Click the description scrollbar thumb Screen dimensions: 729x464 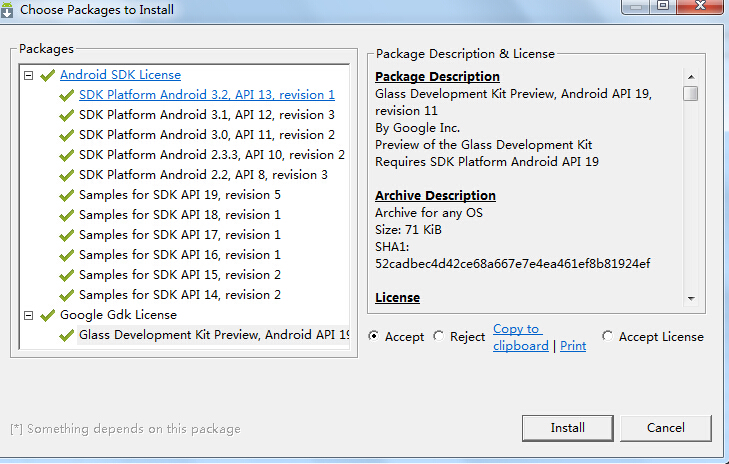click(691, 93)
